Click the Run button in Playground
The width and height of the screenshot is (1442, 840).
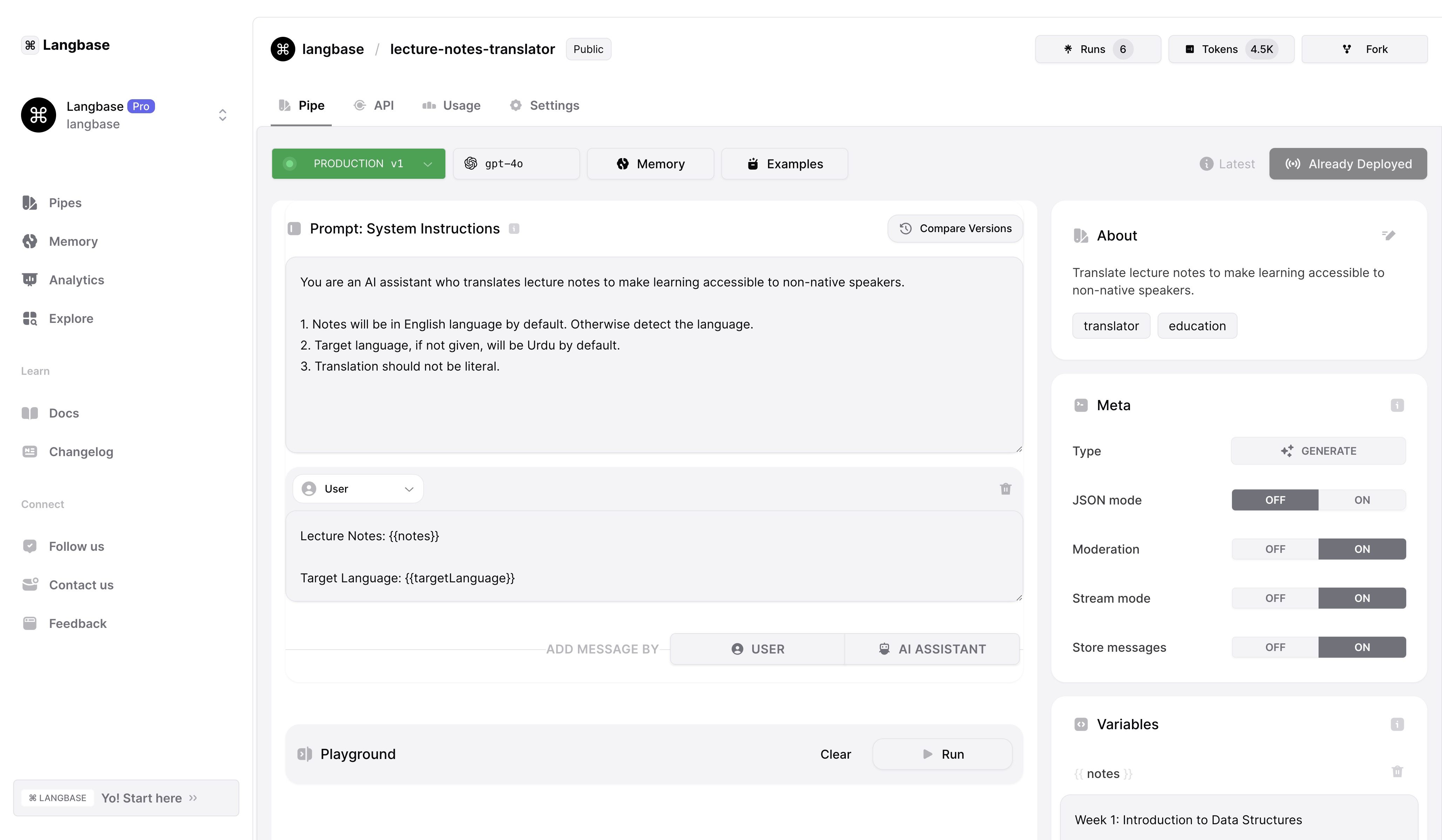point(942,754)
